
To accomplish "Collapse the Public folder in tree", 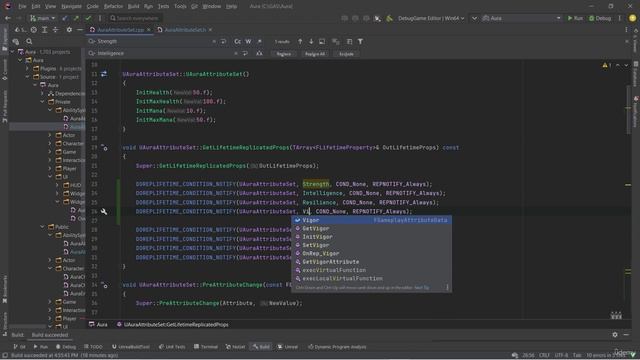I will pyautogui.click(x=42, y=227).
